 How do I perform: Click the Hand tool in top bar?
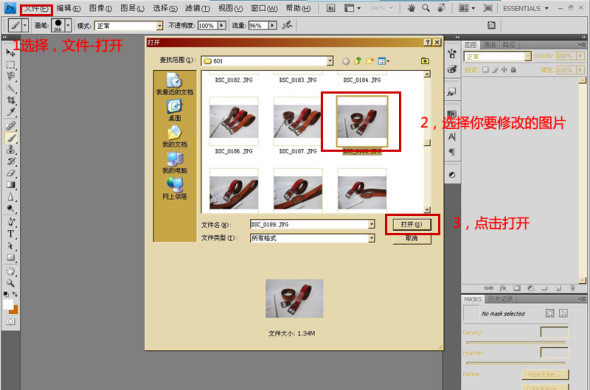pyautogui.click(x=411, y=8)
